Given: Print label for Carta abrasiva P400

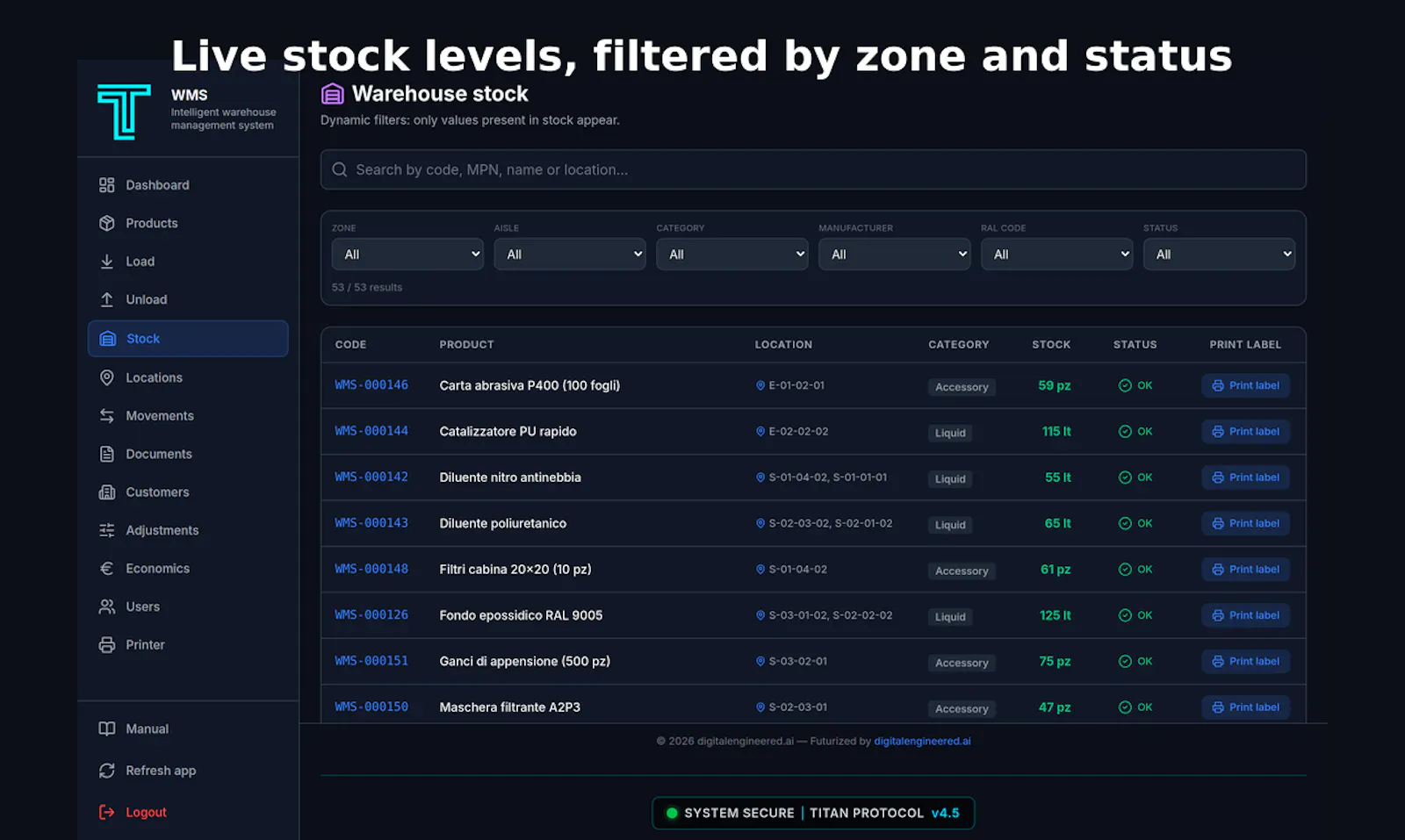Looking at the screenshot, I should tap(1245, 385).
